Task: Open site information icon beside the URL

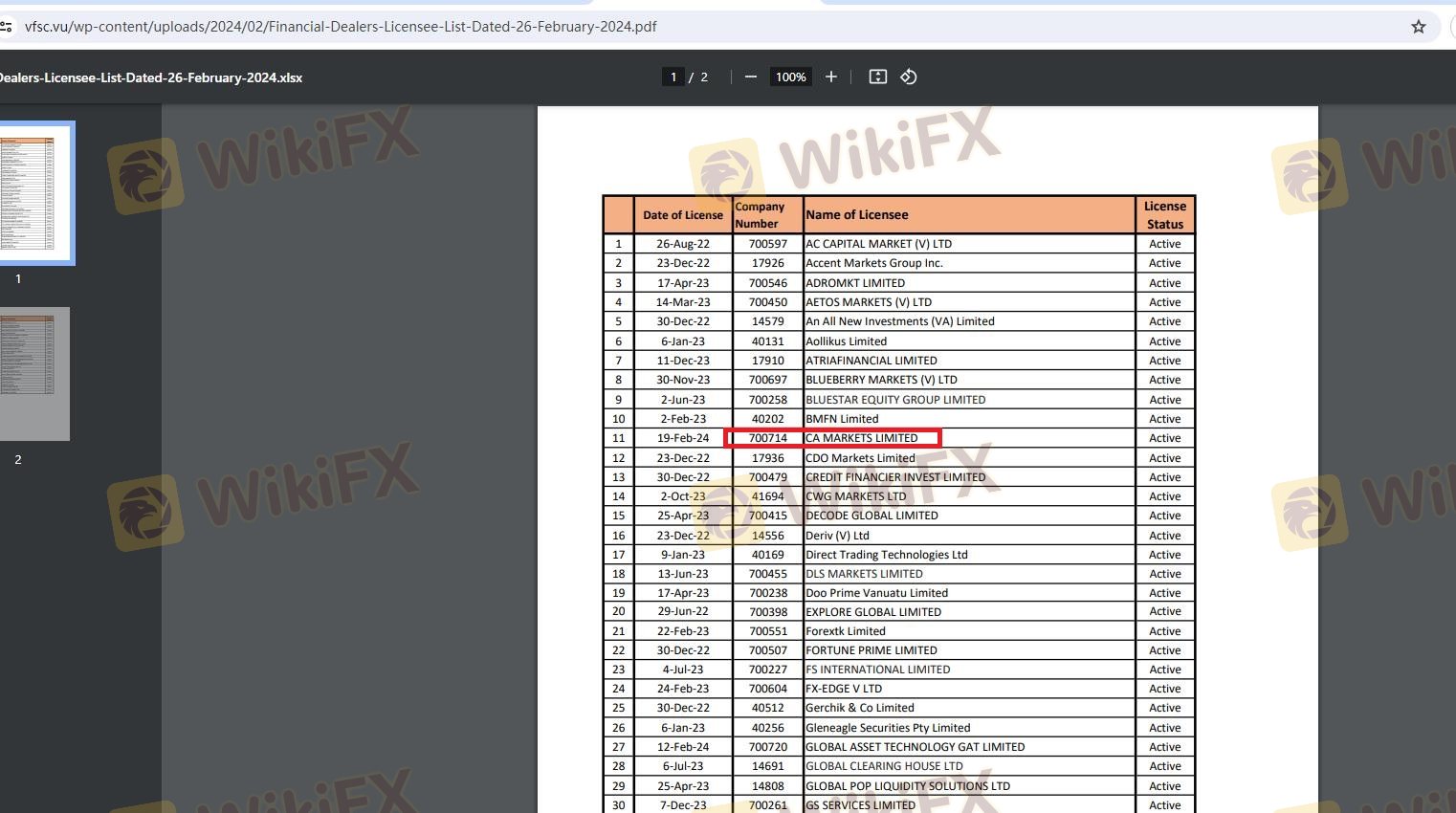Action: pos(7,27)
